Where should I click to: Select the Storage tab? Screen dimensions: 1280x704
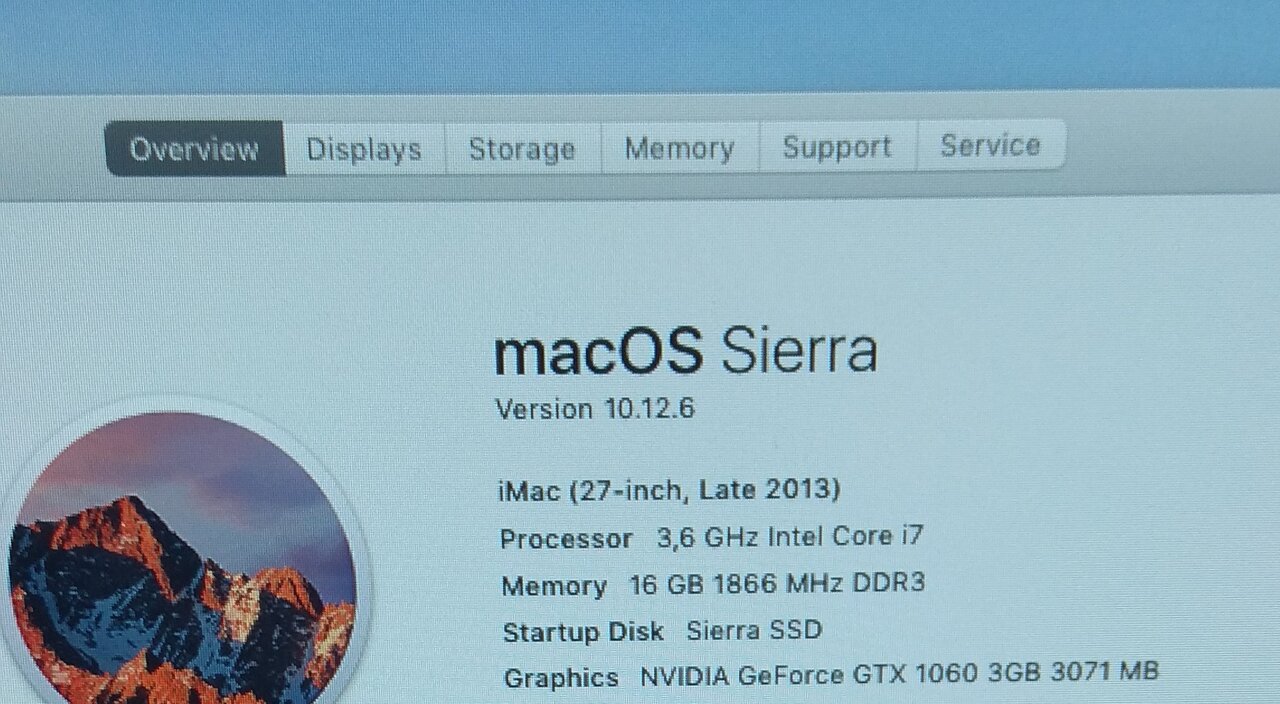pos(522,149)
